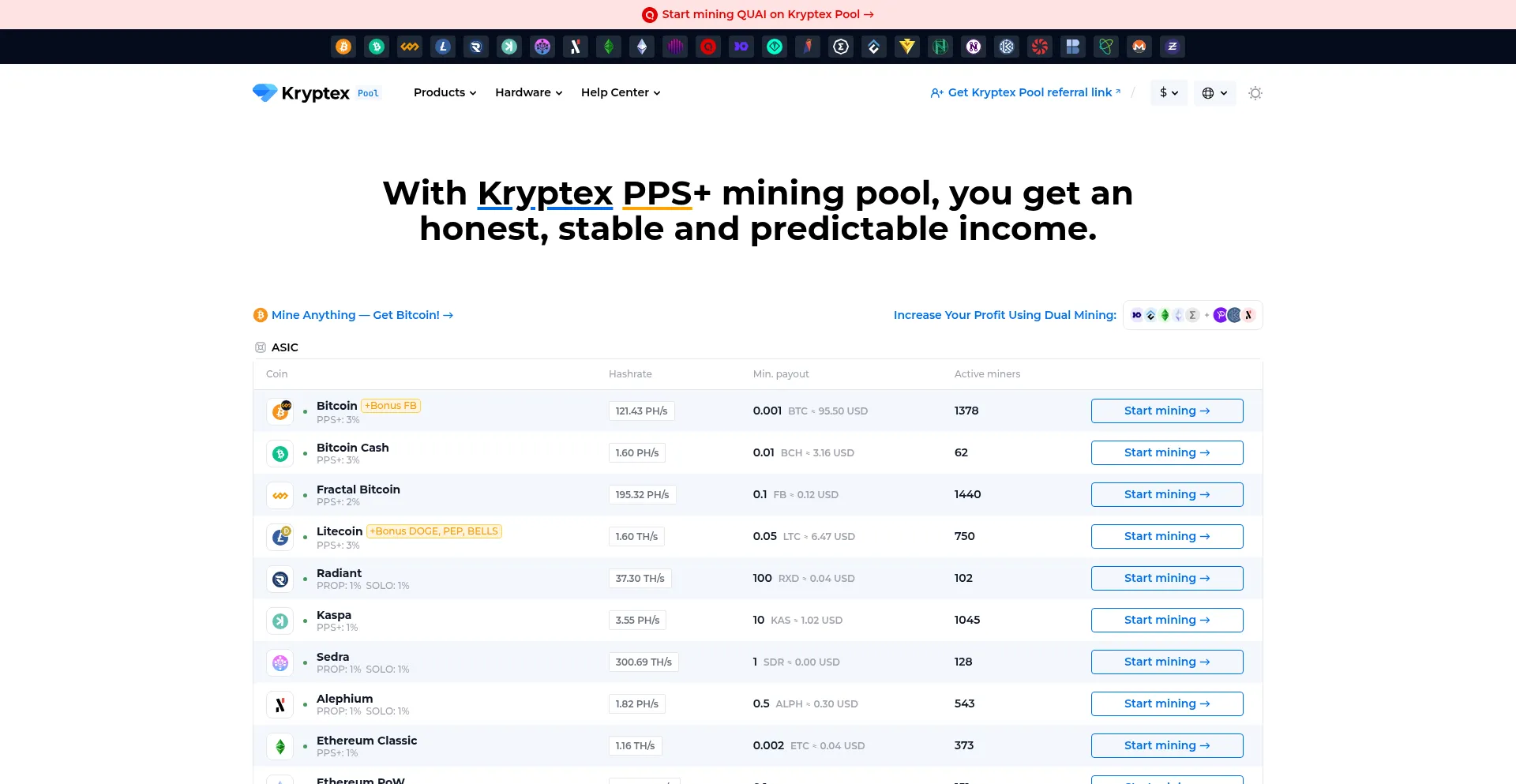Expand the Help Center menu
Image resolution: width=1516 pixels, height=784 pixels.
[x=621, y=92]
